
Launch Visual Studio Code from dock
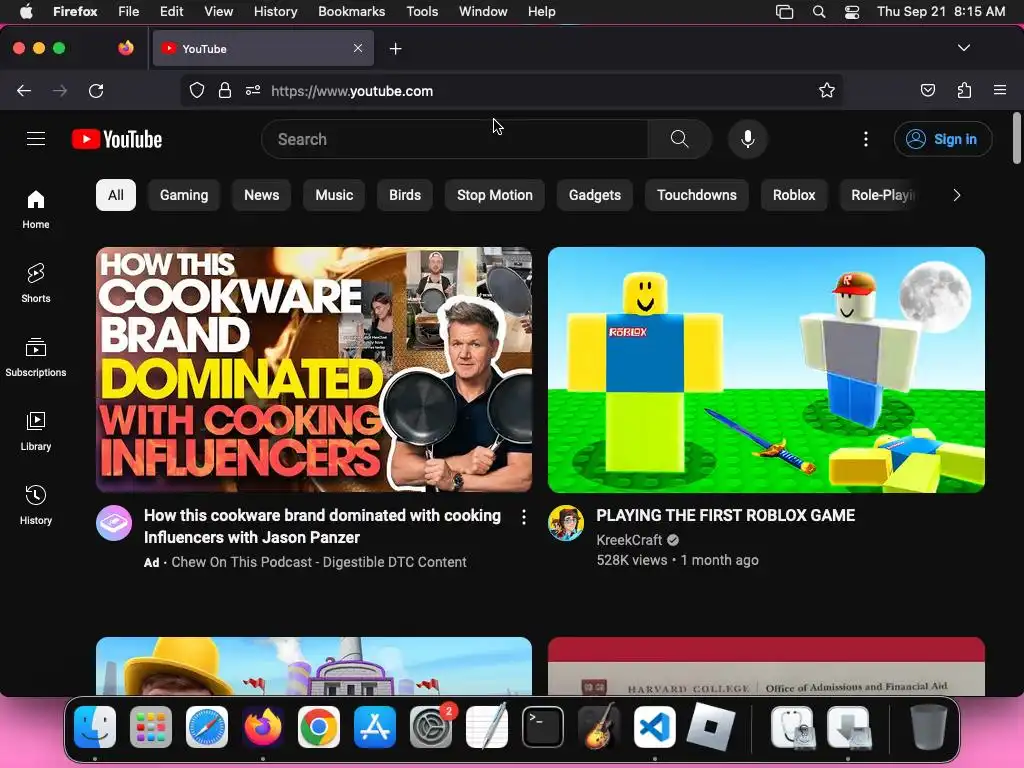point(655,727)
